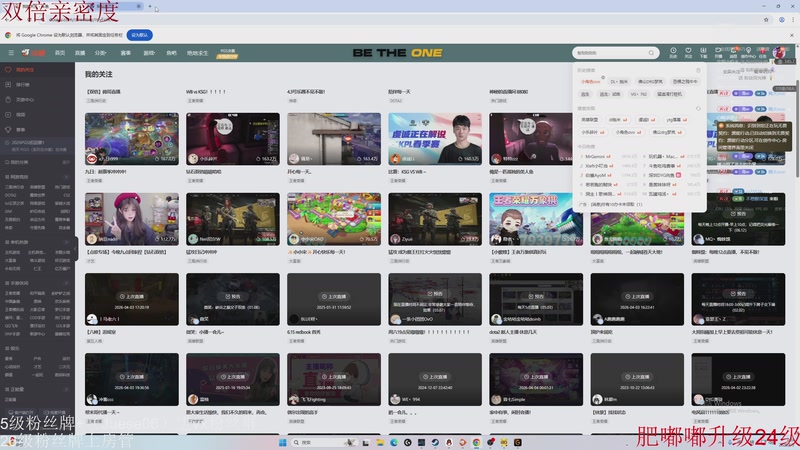Open the Windows Start menu

pyautogui.click(x=282, y=442)
